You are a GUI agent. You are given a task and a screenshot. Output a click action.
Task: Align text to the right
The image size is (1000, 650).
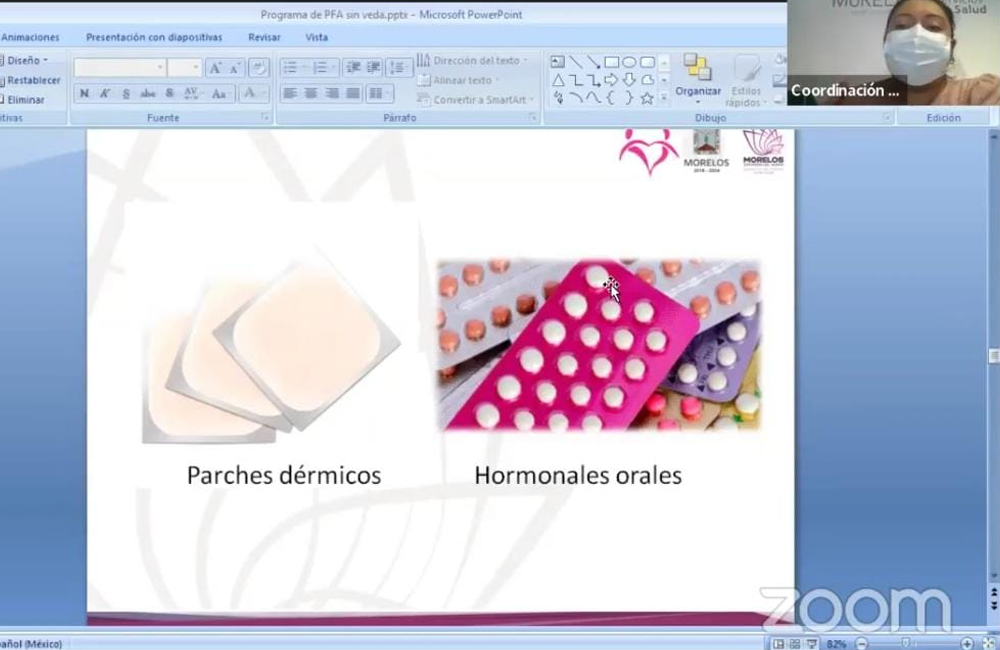[x=332, y=94]
